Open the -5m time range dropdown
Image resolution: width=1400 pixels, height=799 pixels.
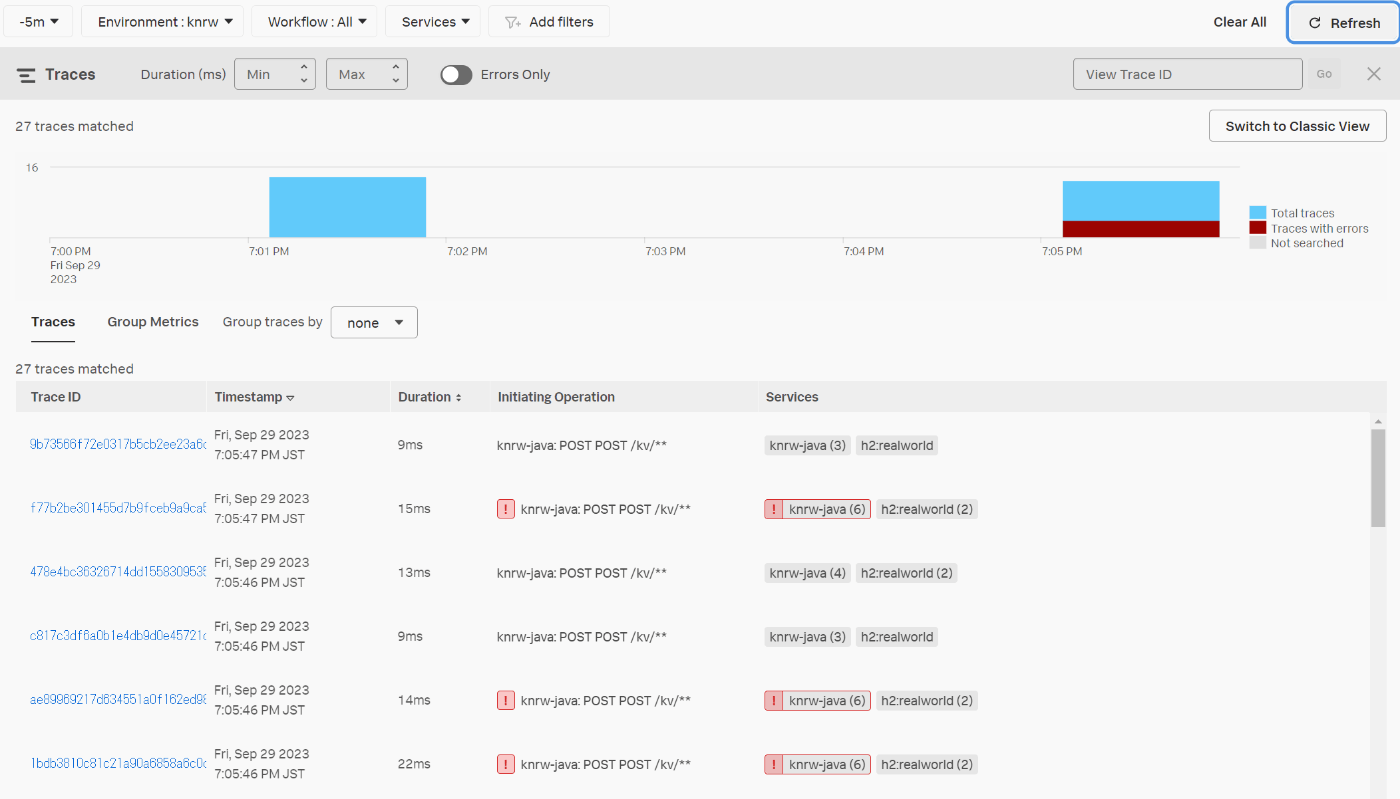click(x=39, y=21)
